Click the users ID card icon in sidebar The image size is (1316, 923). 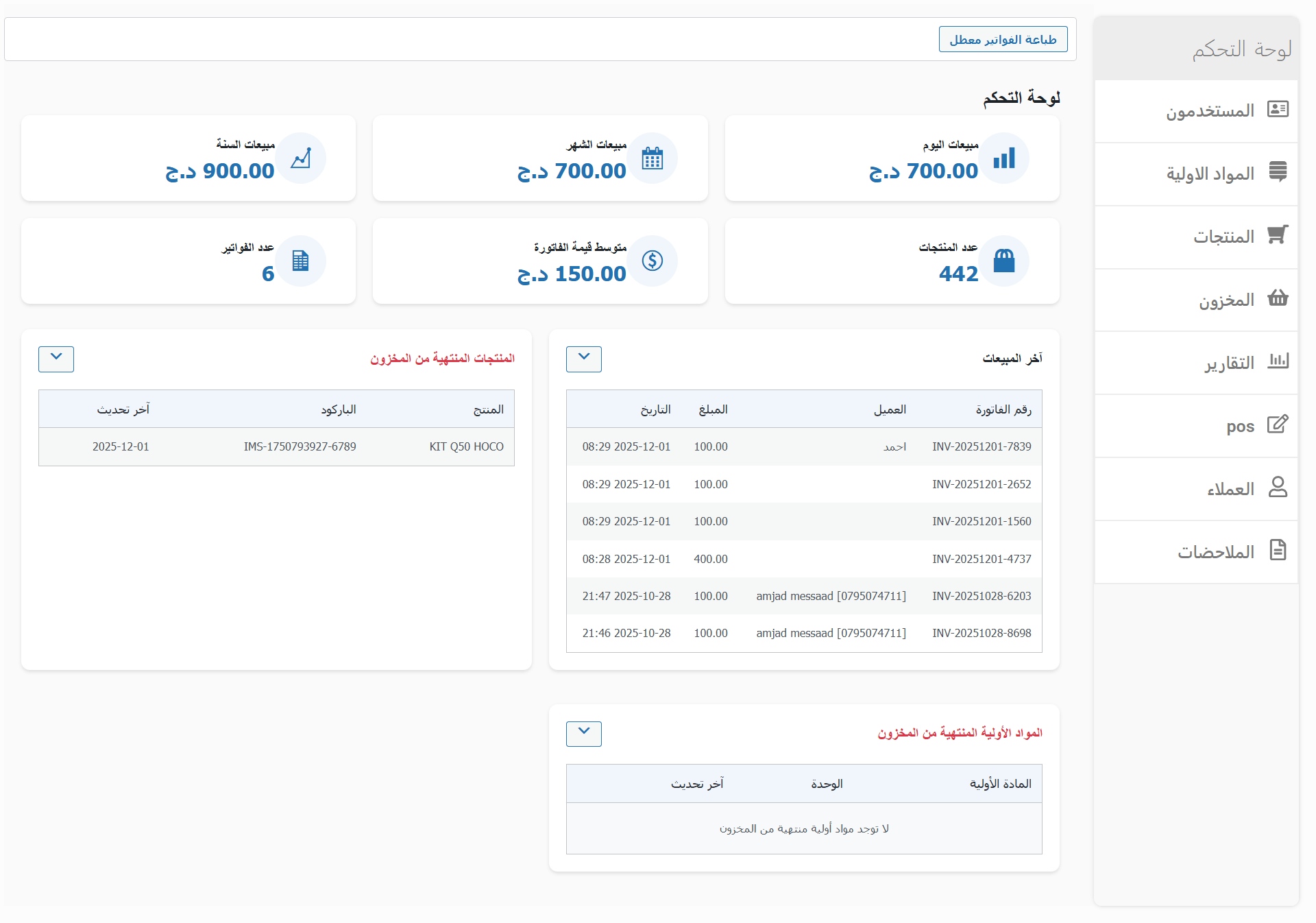click(1278, 109)
